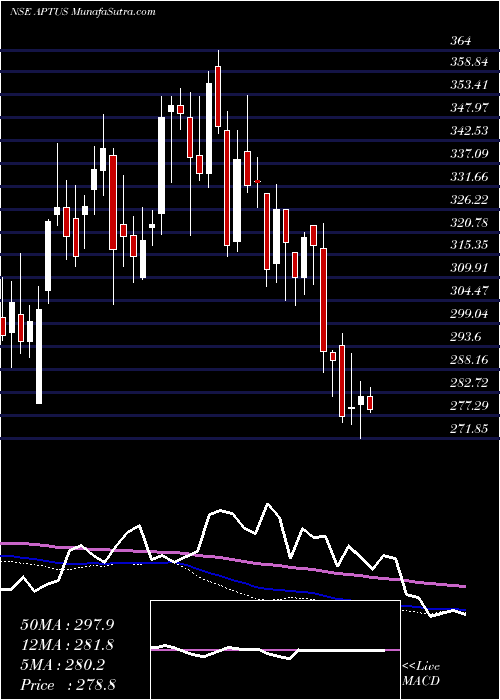Click the 5MA : 280.2 readout

[x=62, y=665]
